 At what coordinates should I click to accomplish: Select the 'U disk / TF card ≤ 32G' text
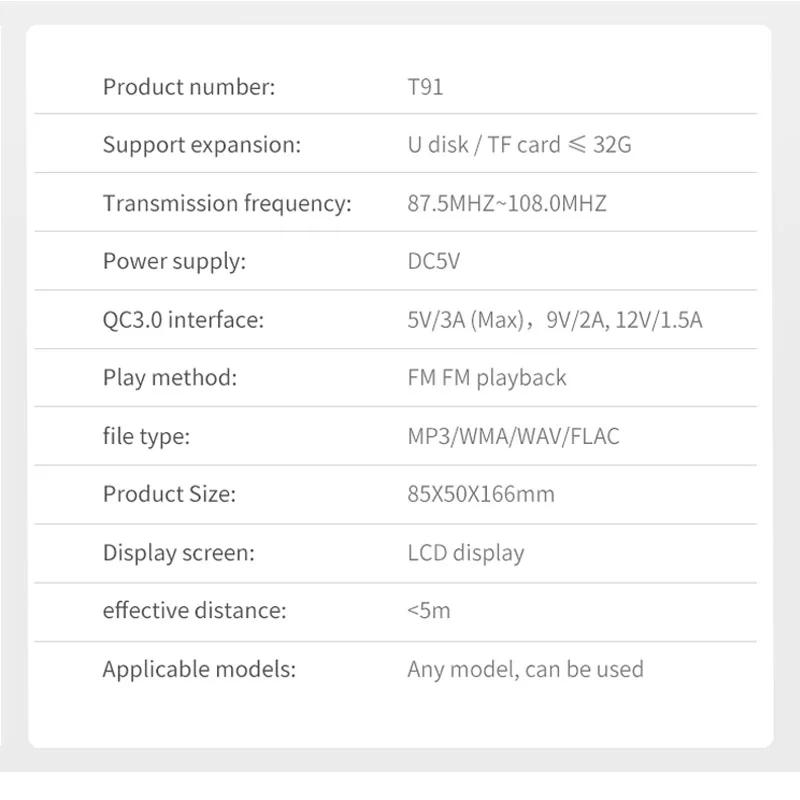[519, 145]
